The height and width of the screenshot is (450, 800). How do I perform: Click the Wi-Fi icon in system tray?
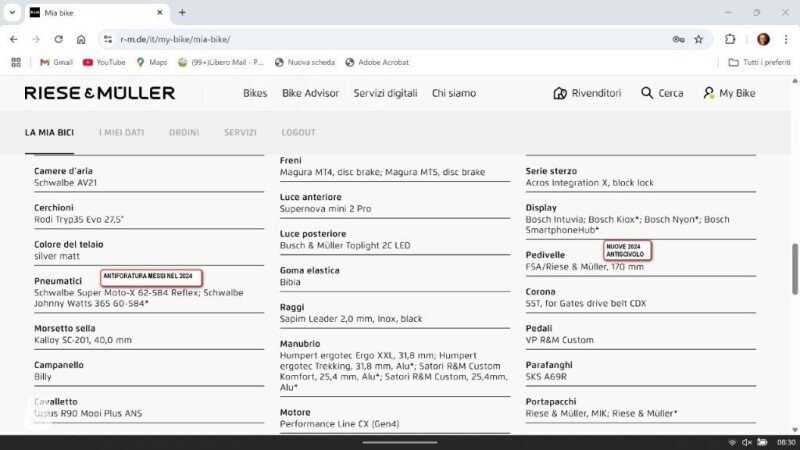733,442
